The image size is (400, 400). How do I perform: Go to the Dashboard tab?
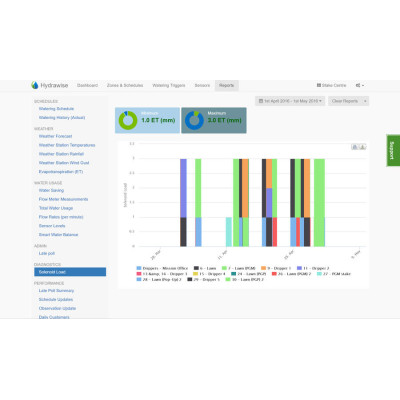pos(87,85)
